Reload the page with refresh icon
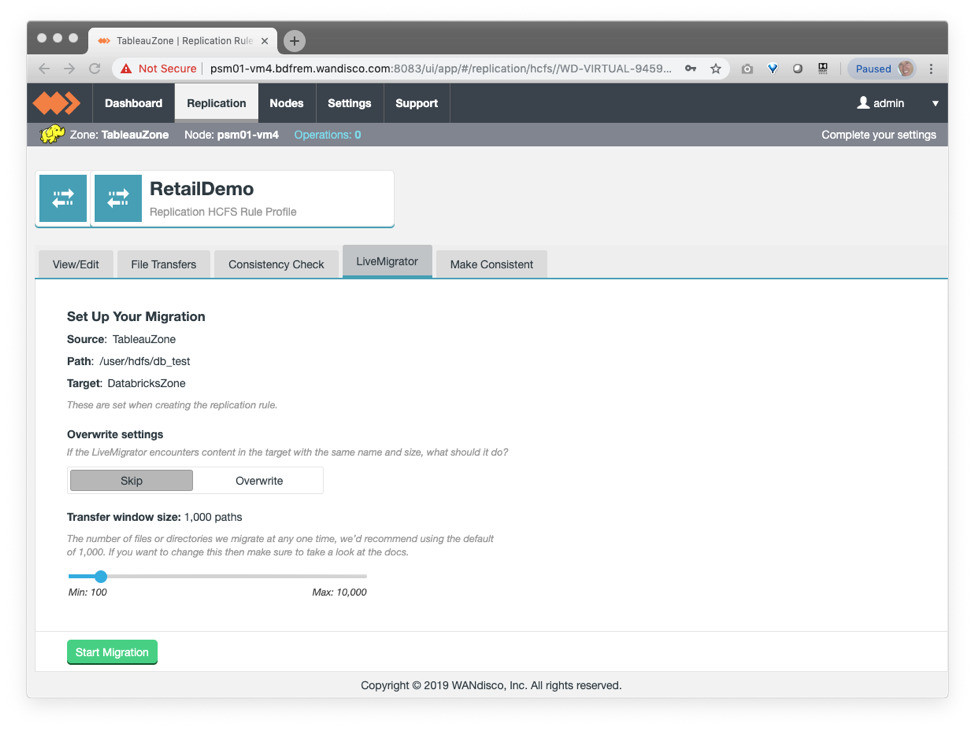The width and height of the screenshot is (974, 729). (95, 69)
